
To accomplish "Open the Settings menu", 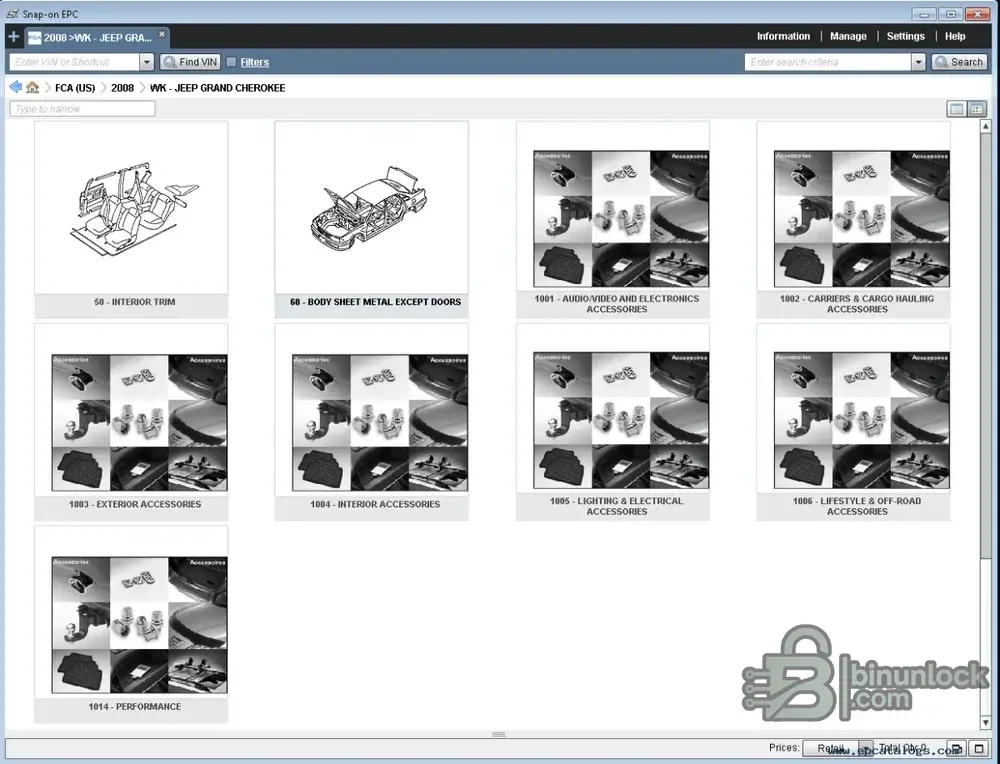I will pyautogui.click(x=906, y=36).
